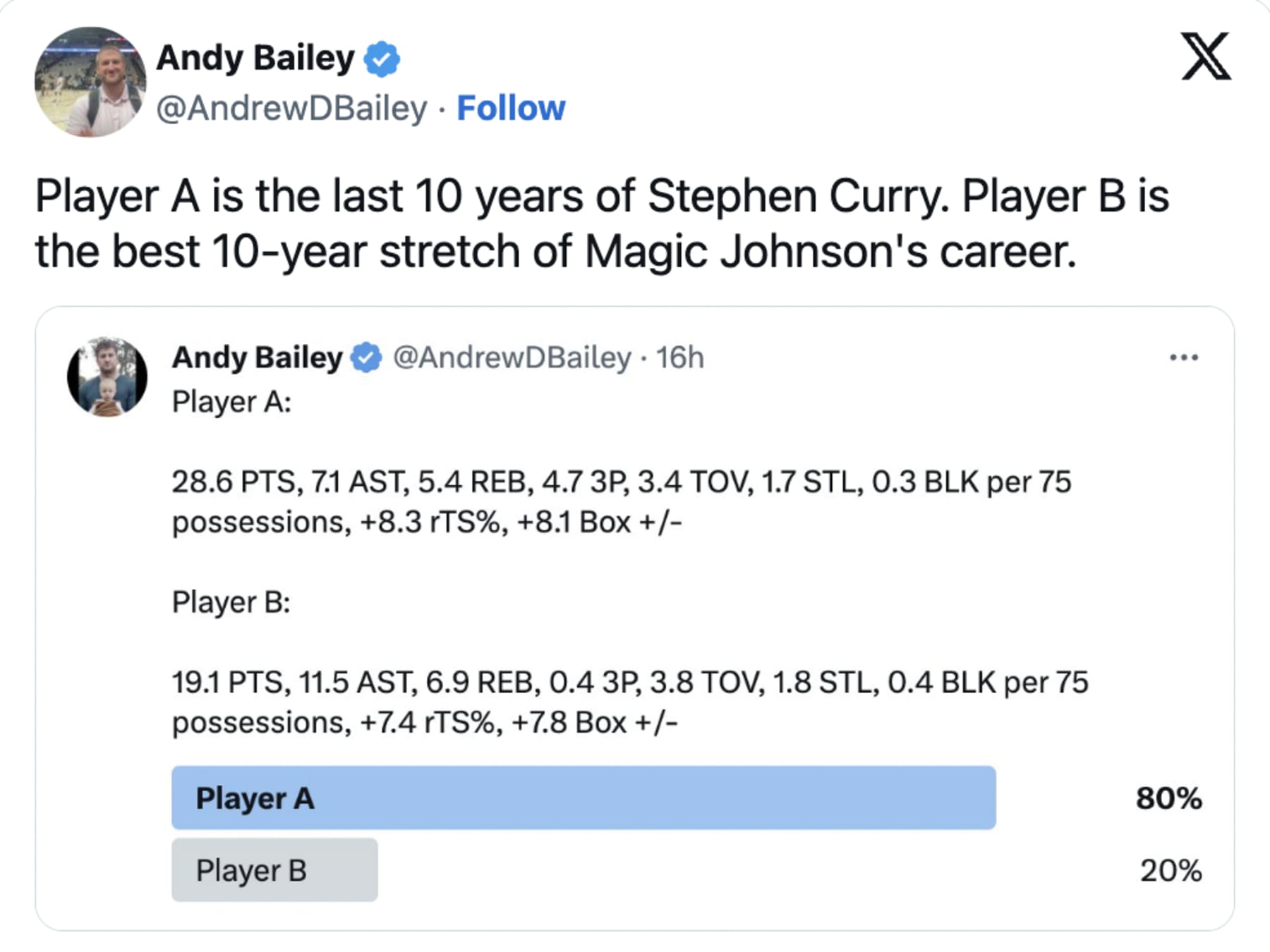This screenshot has width=1270, height=952.
Task: Click the 80% poll result
Action: pyautogui.click(x=1168, y=798)
